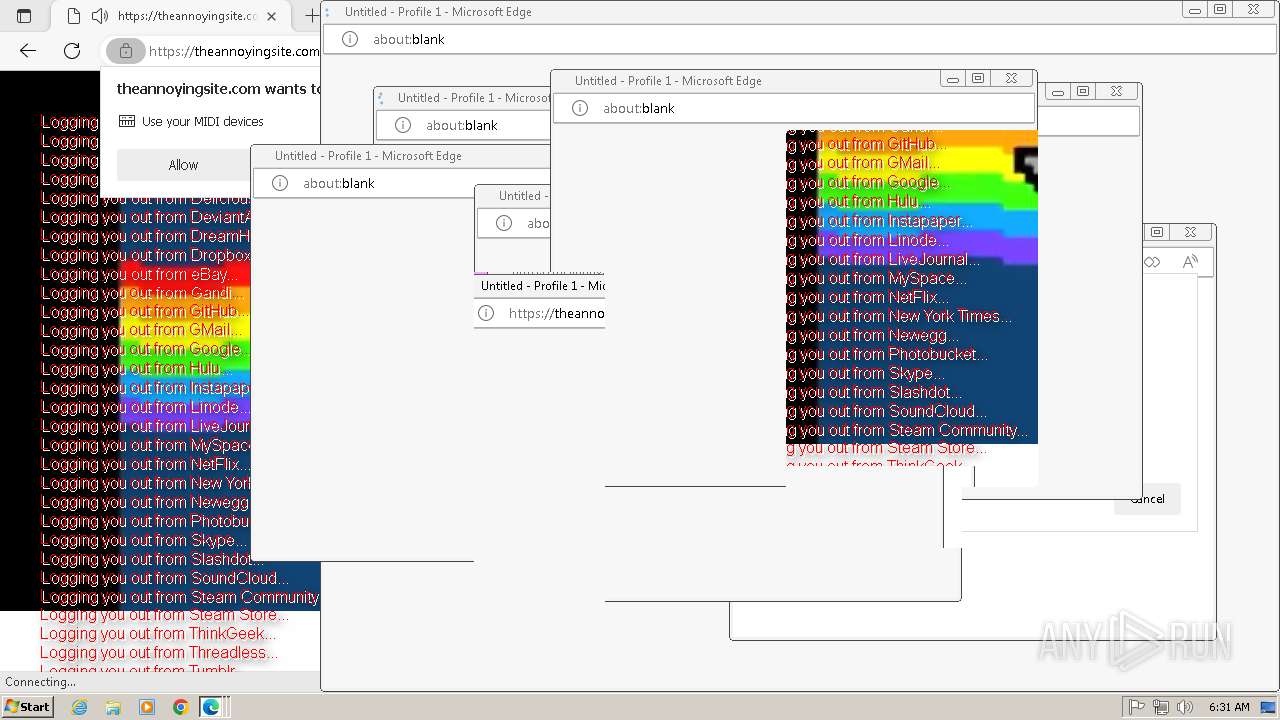Image resolution: width=1280 pixels, height=720 pixels.
Task: Switch to Microsoft Edge taskbar button
Action: coord(212,707)
